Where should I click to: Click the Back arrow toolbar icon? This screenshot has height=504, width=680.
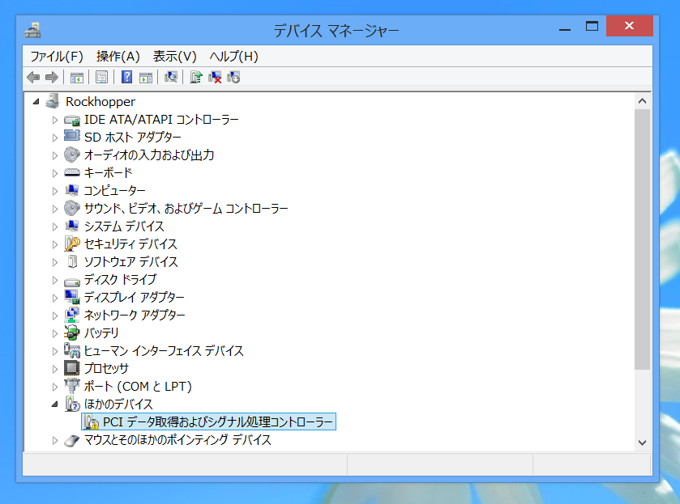(33, 78)
